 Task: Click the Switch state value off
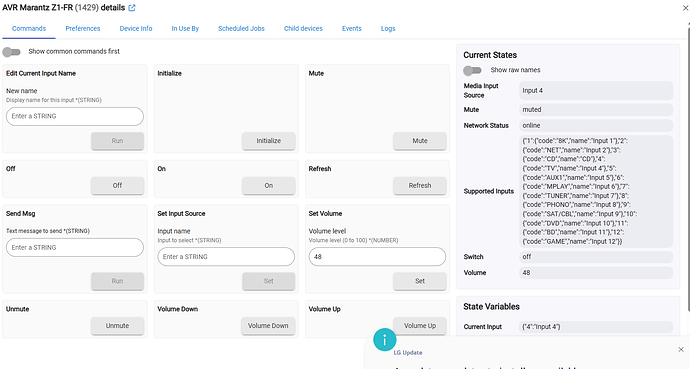pos(596,257)
